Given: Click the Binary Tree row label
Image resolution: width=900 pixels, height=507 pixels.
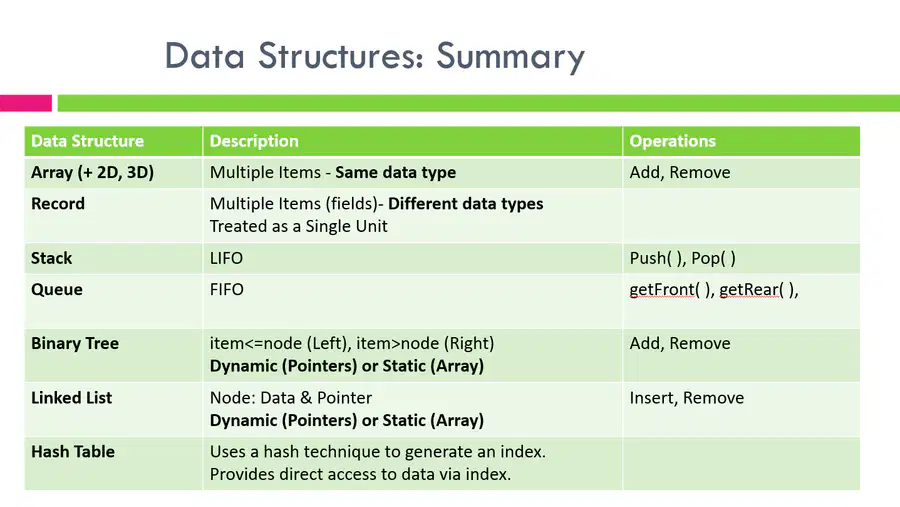Looking at the screenshot, I should (75, 343).
